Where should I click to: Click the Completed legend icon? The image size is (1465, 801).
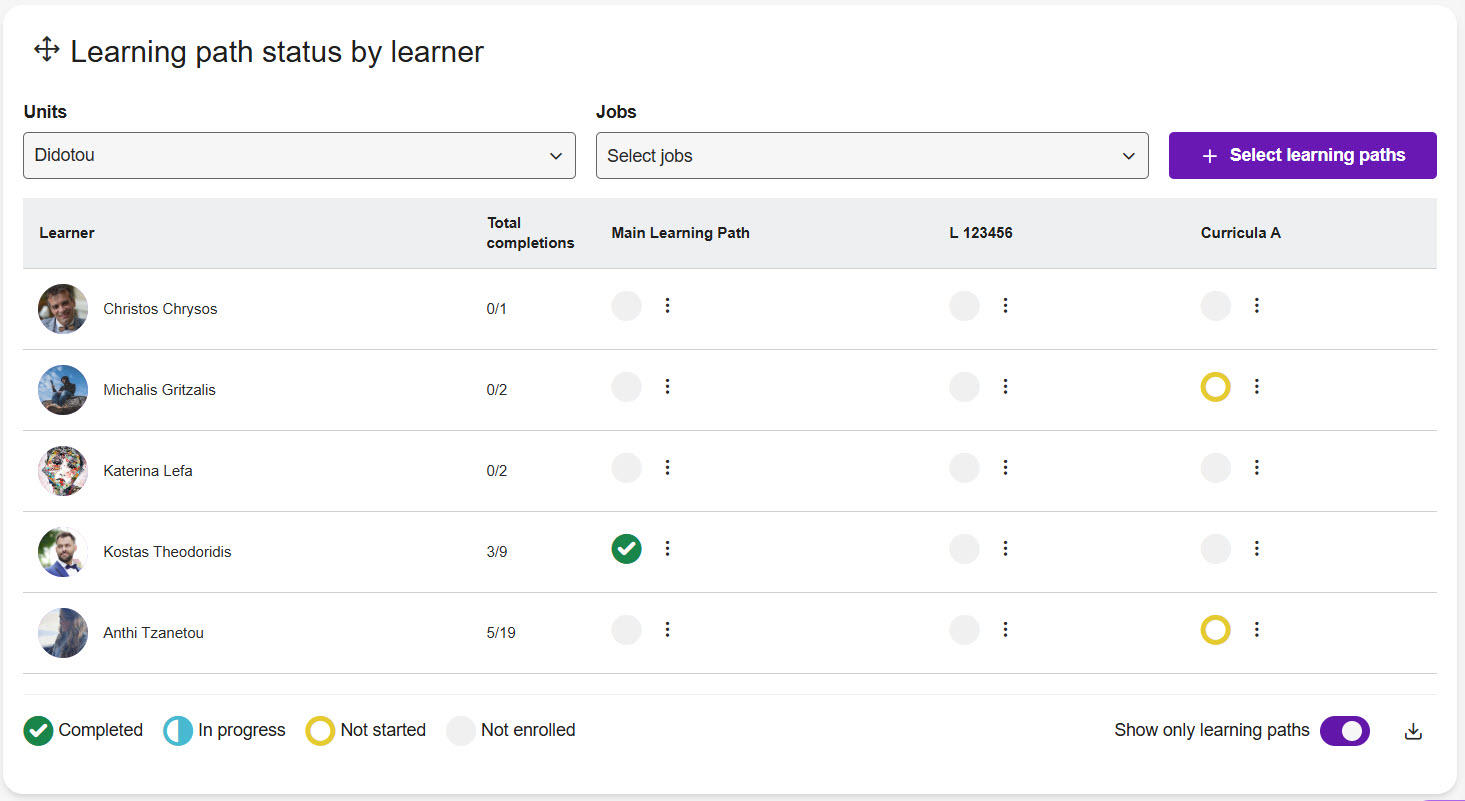[x=38, y=731]
